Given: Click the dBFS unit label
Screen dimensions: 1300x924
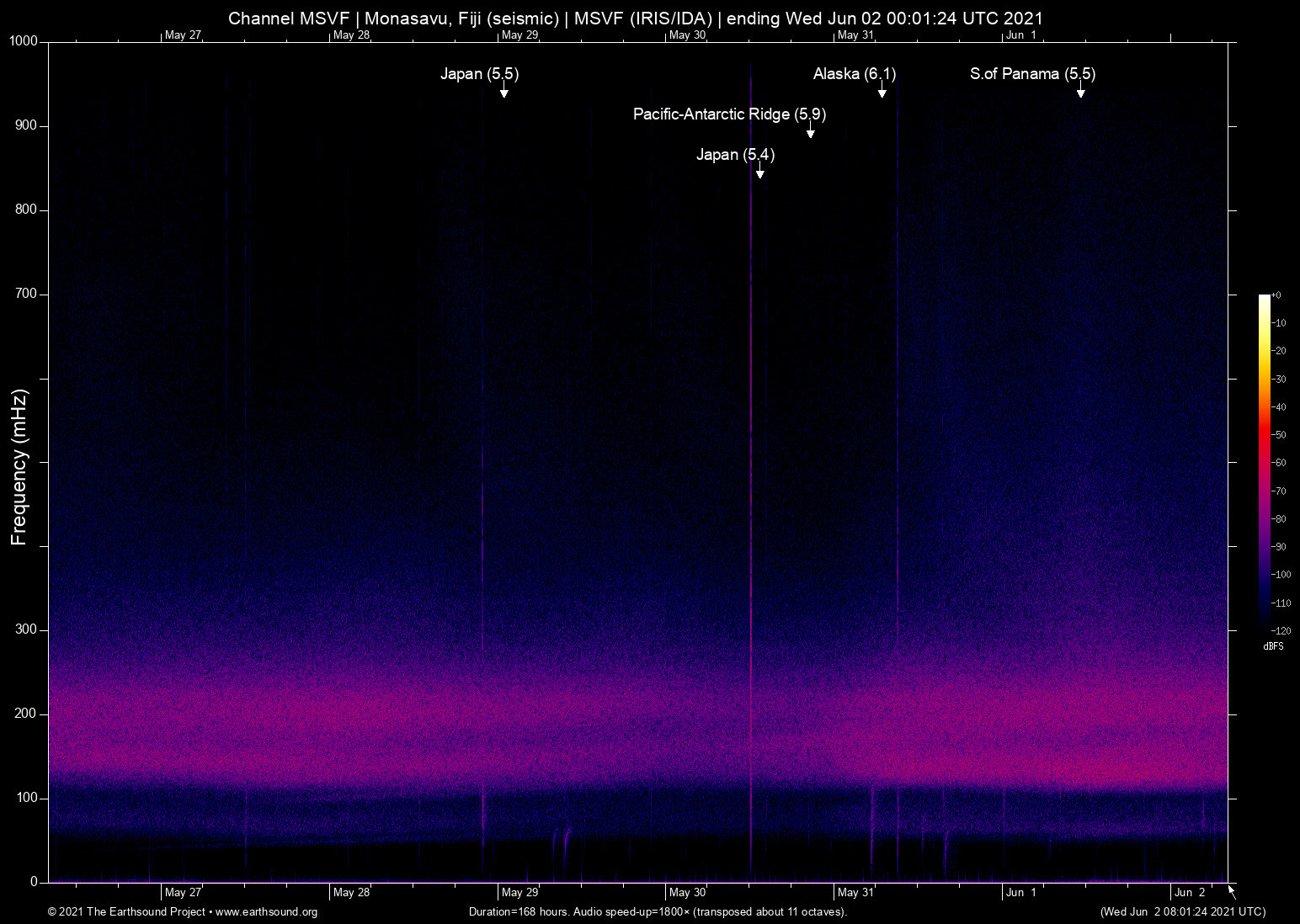Looking at the screenshot, I should coord(1273,646).
